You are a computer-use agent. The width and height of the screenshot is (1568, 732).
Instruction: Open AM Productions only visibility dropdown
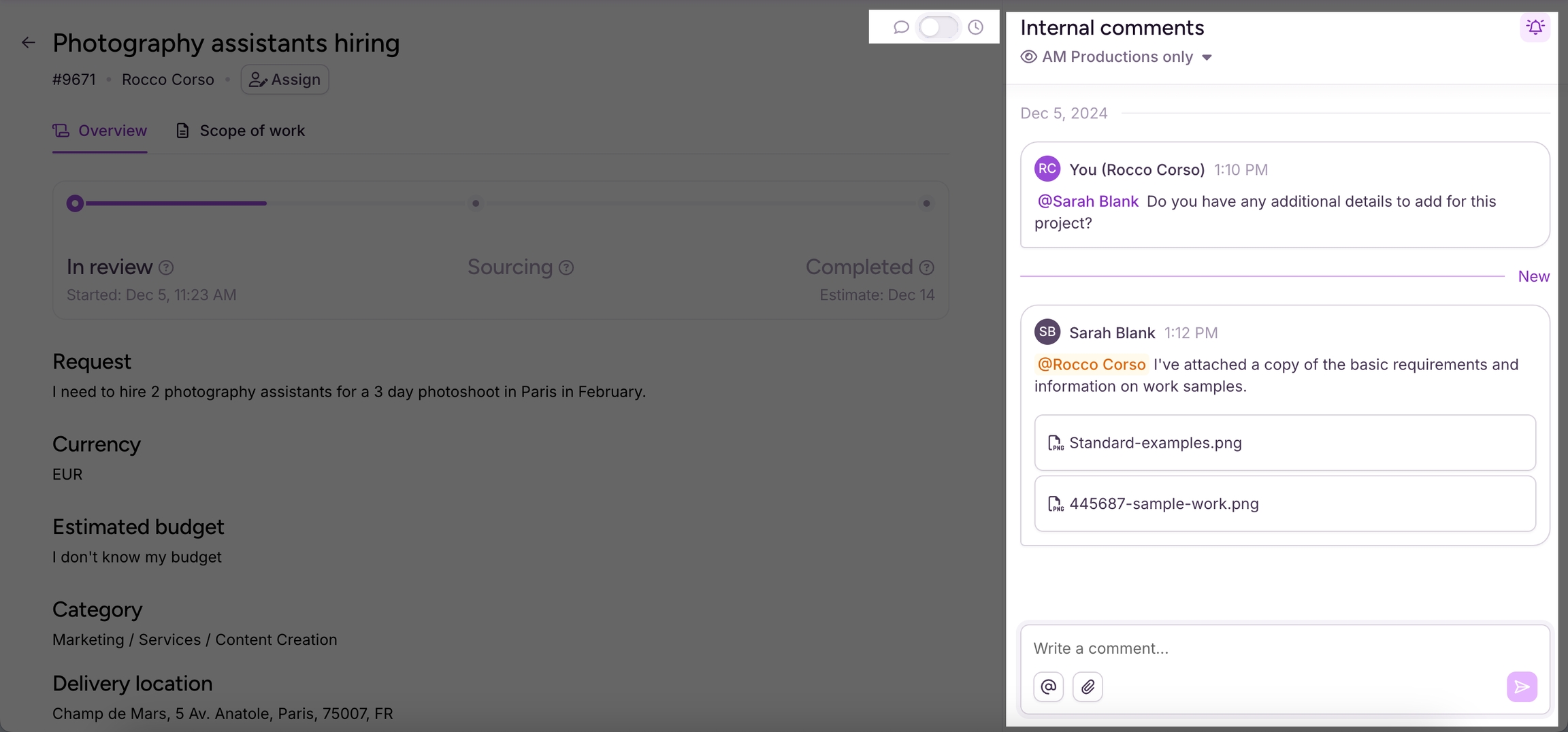[1117, 57]
